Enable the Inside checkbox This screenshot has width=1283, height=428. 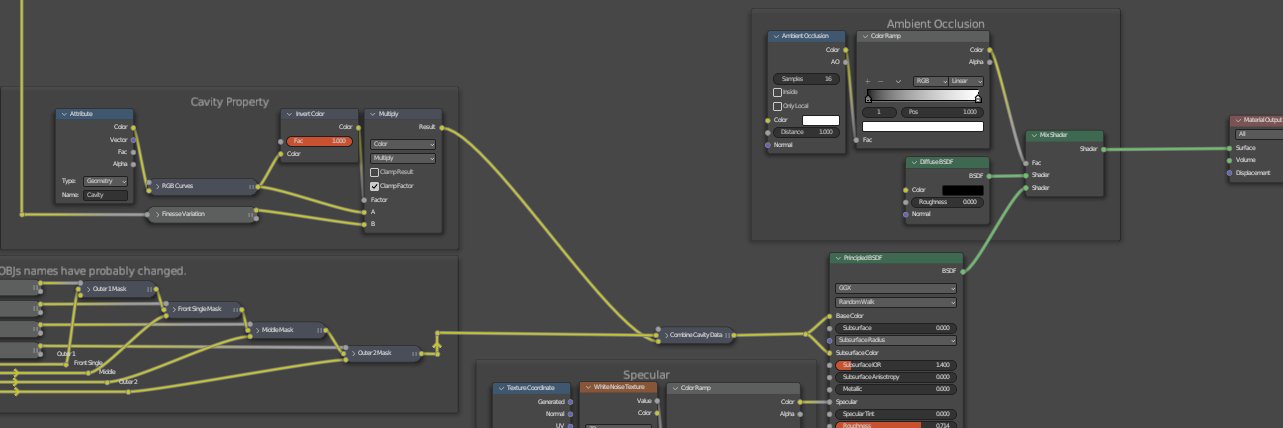777,92
